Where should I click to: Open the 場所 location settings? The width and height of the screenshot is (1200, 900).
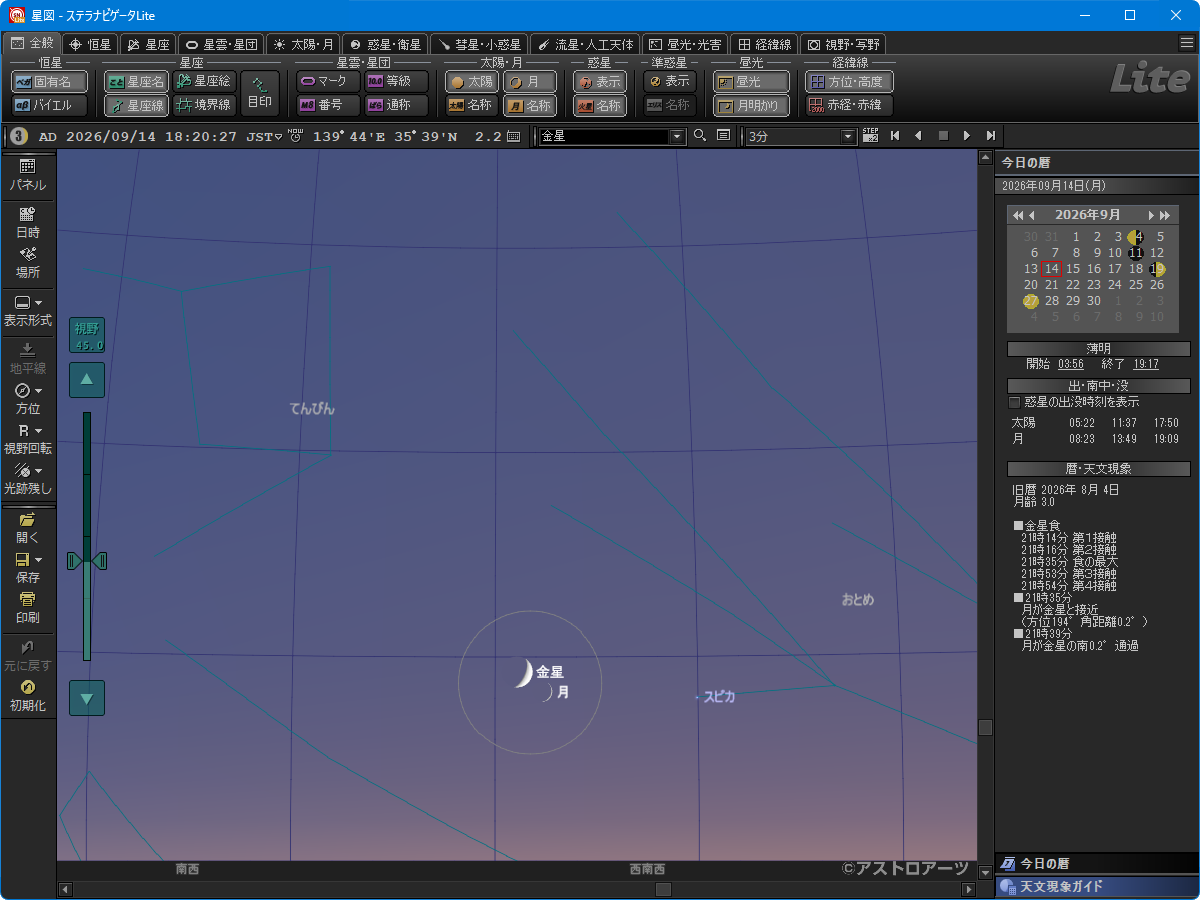click(28, 262)
